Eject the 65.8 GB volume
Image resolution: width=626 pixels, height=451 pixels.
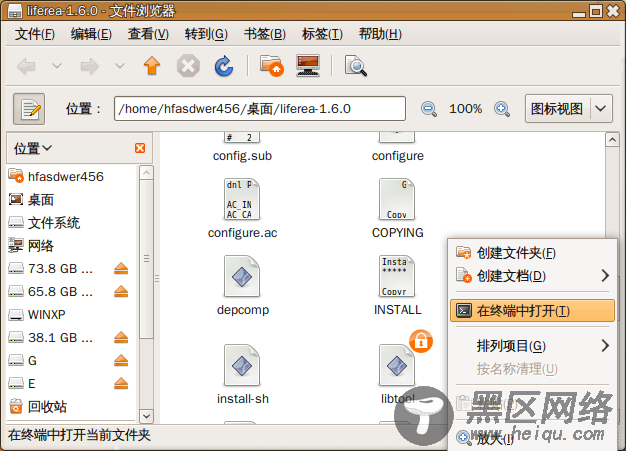click(121, 292)
